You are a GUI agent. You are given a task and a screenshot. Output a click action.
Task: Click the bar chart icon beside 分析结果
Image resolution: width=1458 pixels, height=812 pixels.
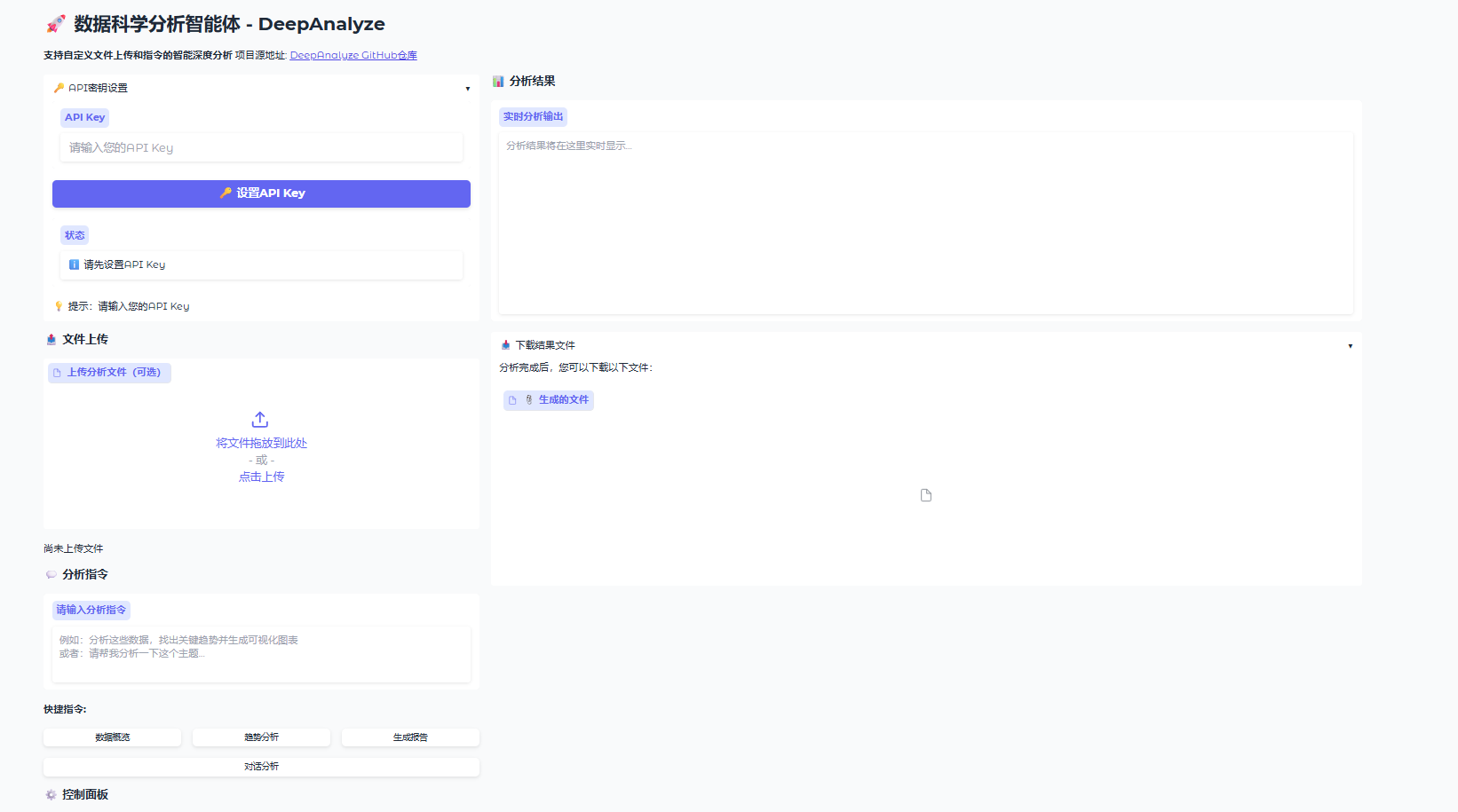point(498,81)
